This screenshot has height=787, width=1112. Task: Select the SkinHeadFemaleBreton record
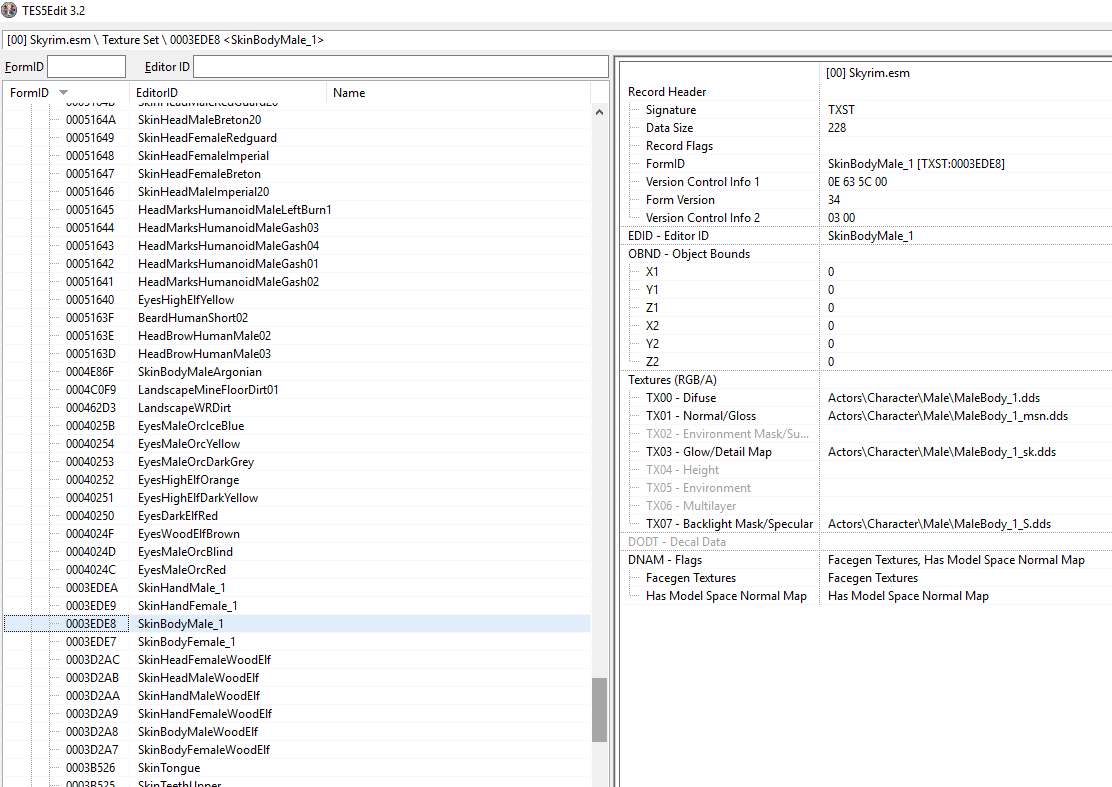pyautogui.click(x=296, y=174)
